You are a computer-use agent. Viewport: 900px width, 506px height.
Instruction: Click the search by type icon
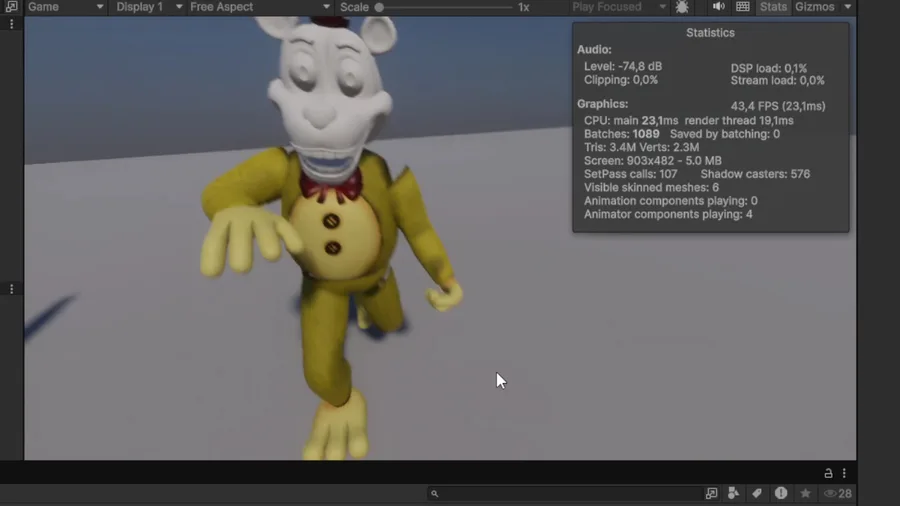coord(734,493)
